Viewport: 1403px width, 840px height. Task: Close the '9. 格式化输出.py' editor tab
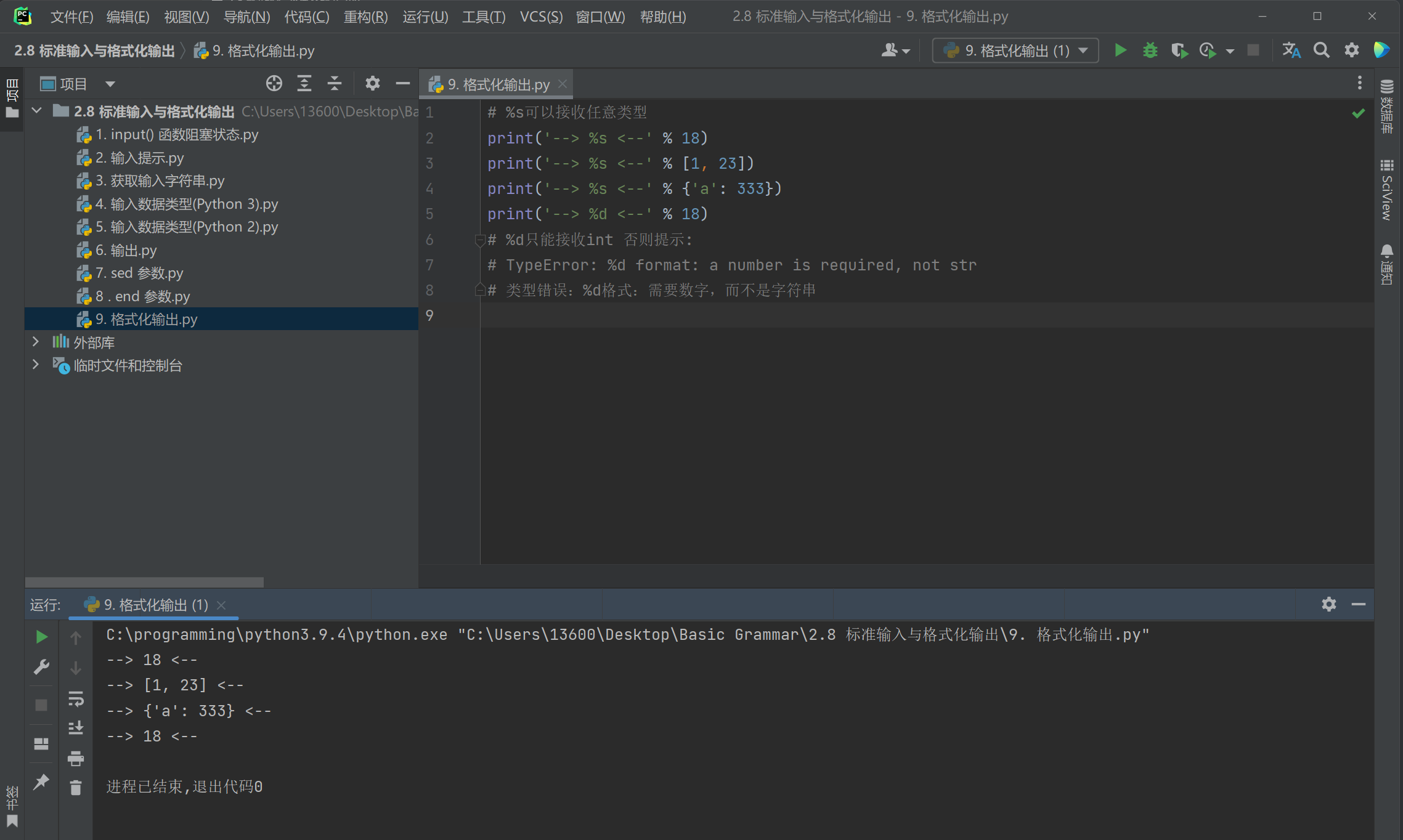(562, 84)
